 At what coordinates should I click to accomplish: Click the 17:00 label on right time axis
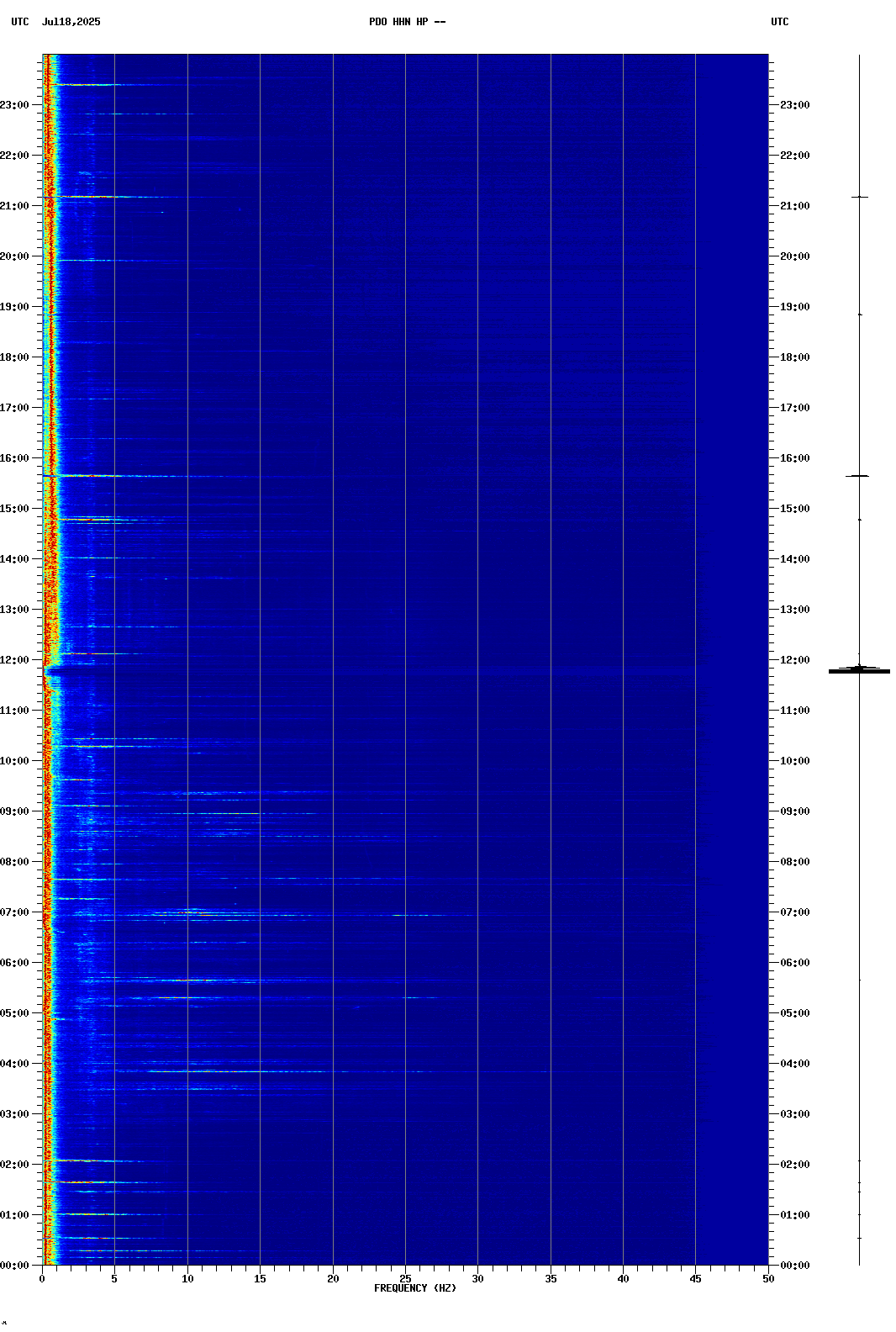click(x=795, y=408)
